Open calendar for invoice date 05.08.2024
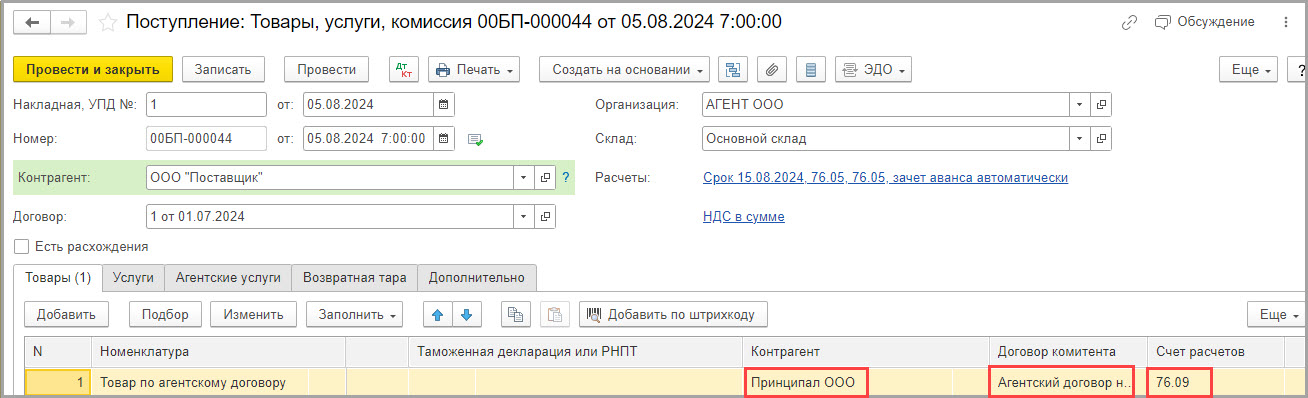This screenshot has height=398, width=1308. [x=444, y=104]
